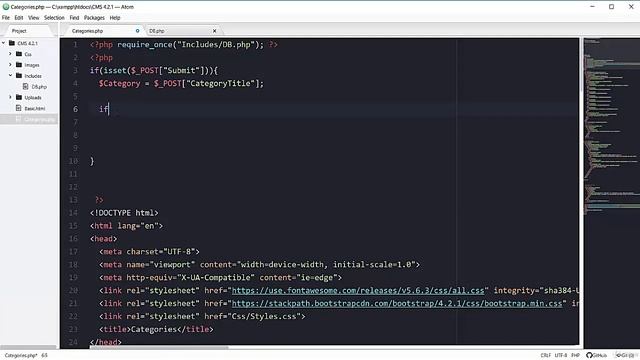
Task: Minimize the Atom window
Action: click(x=592, y=7)
